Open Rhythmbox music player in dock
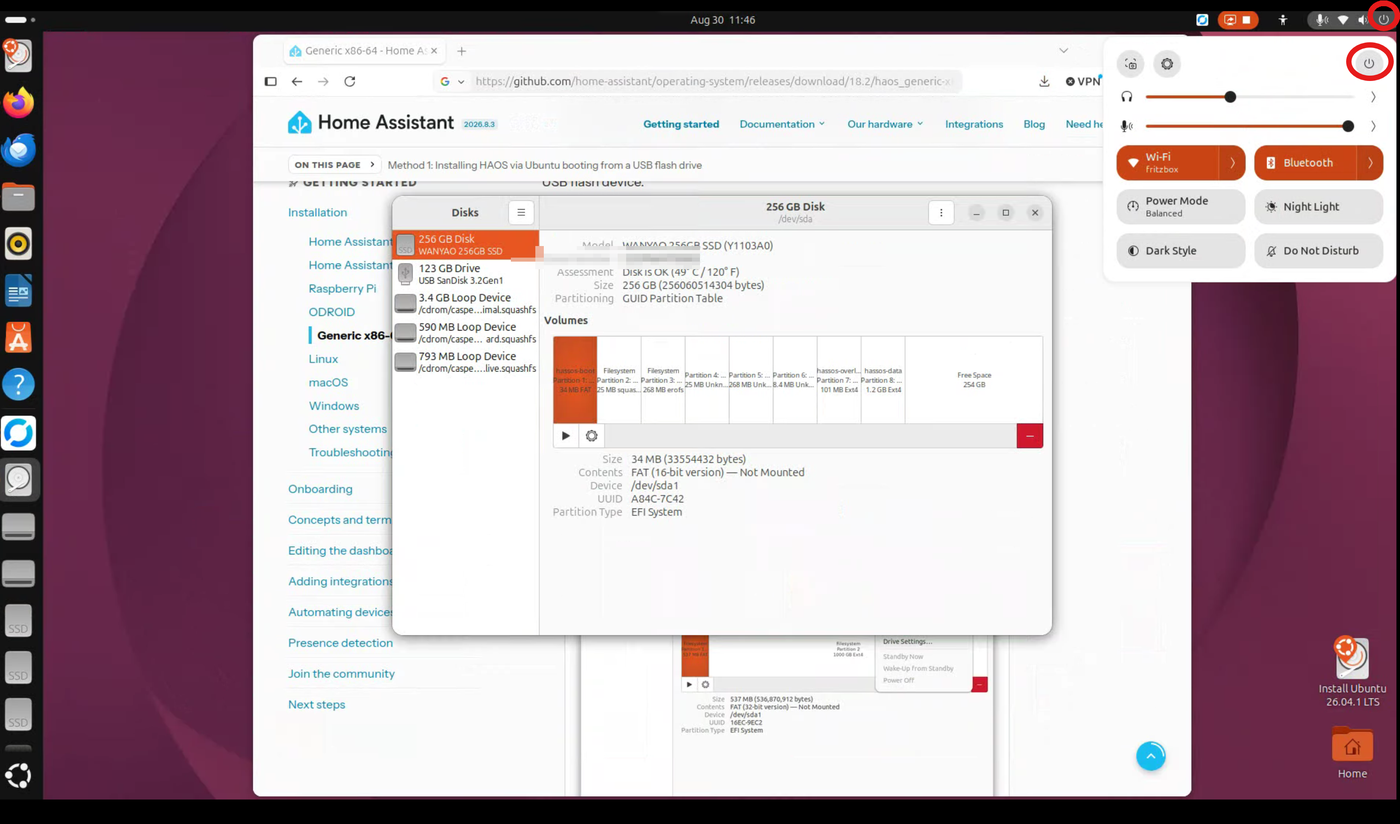Screen dimensions: 1400x824 tap(18, 244)
